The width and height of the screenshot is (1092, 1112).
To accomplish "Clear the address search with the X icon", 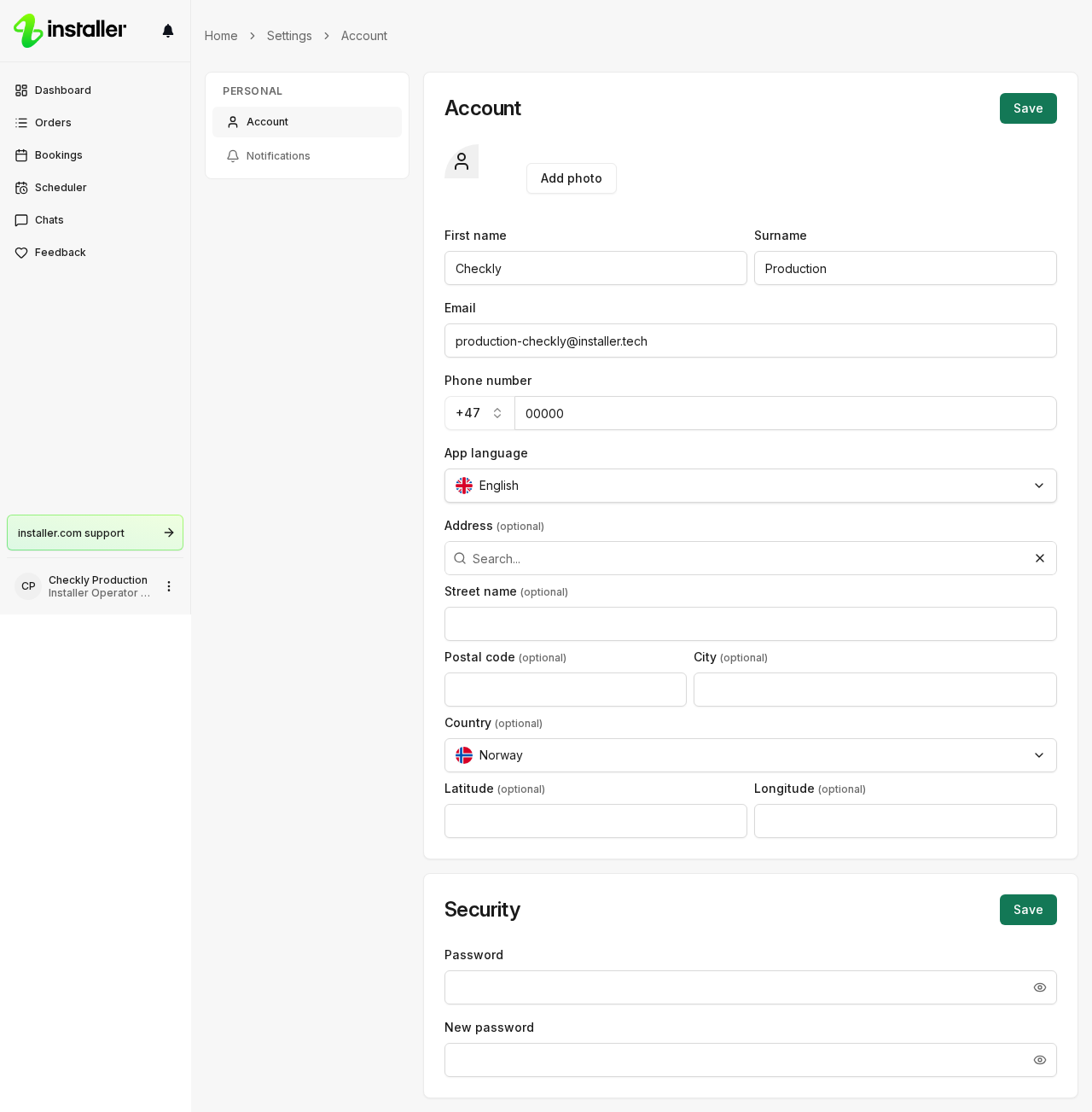I will (1040, 558).
